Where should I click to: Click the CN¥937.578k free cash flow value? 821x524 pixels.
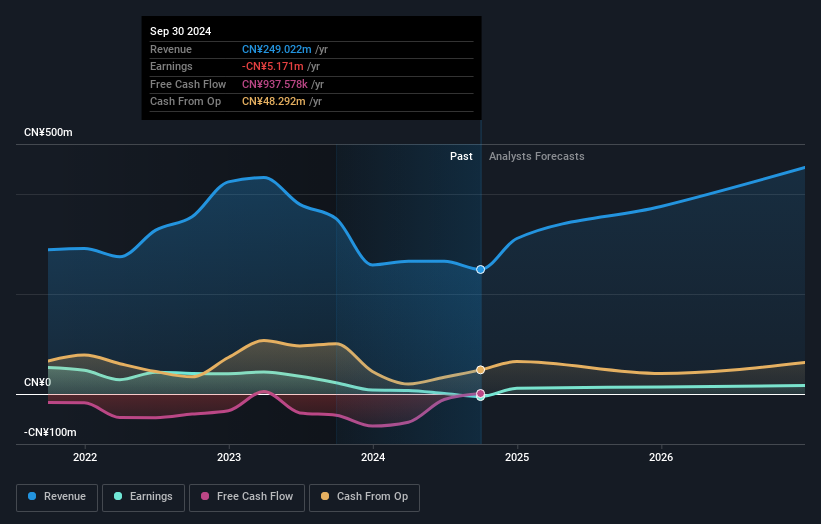click(x=275, y=84)
